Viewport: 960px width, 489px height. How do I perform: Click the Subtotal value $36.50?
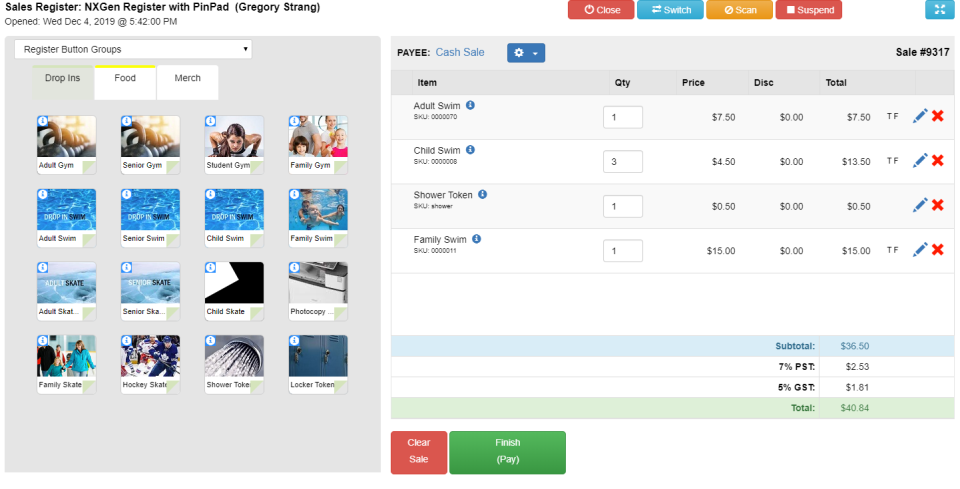tap(855, 346)
